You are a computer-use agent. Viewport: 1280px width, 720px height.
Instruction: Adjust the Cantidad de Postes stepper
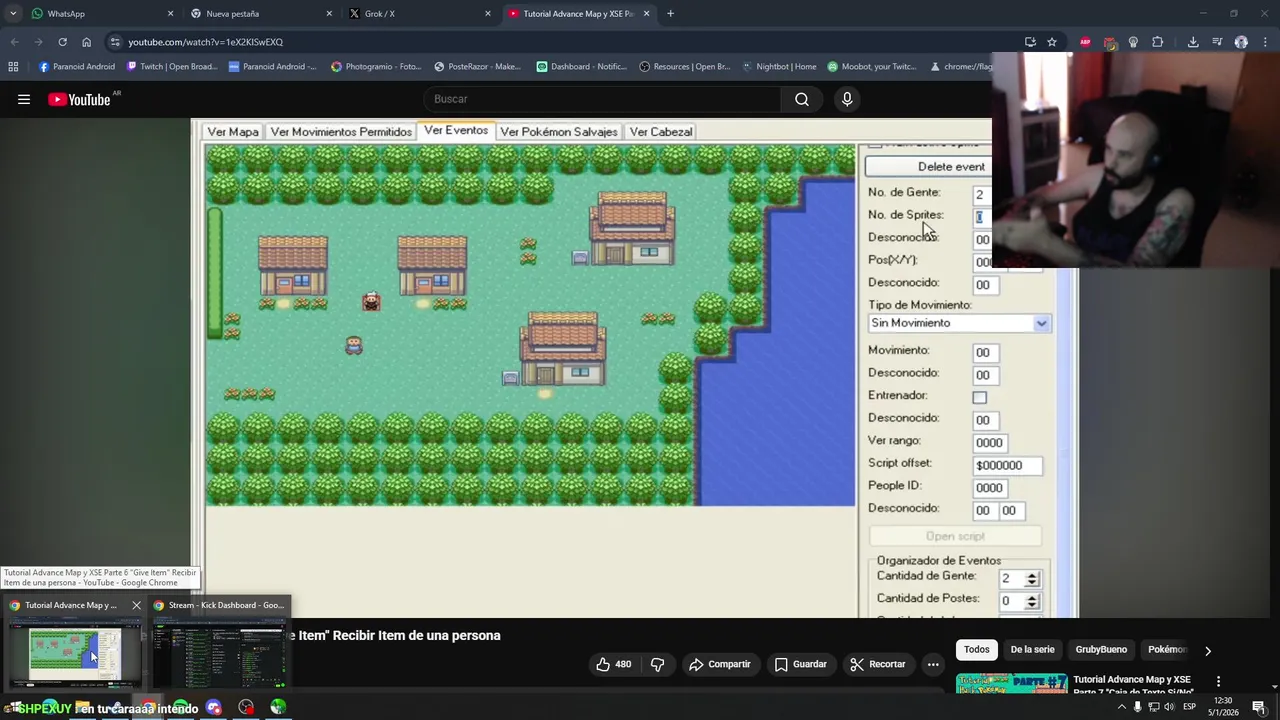coord(1032,601)
